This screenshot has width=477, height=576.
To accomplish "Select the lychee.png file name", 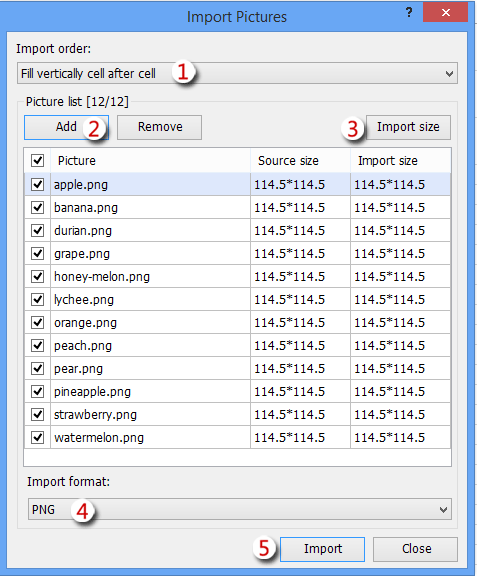I will pos(84,300).
